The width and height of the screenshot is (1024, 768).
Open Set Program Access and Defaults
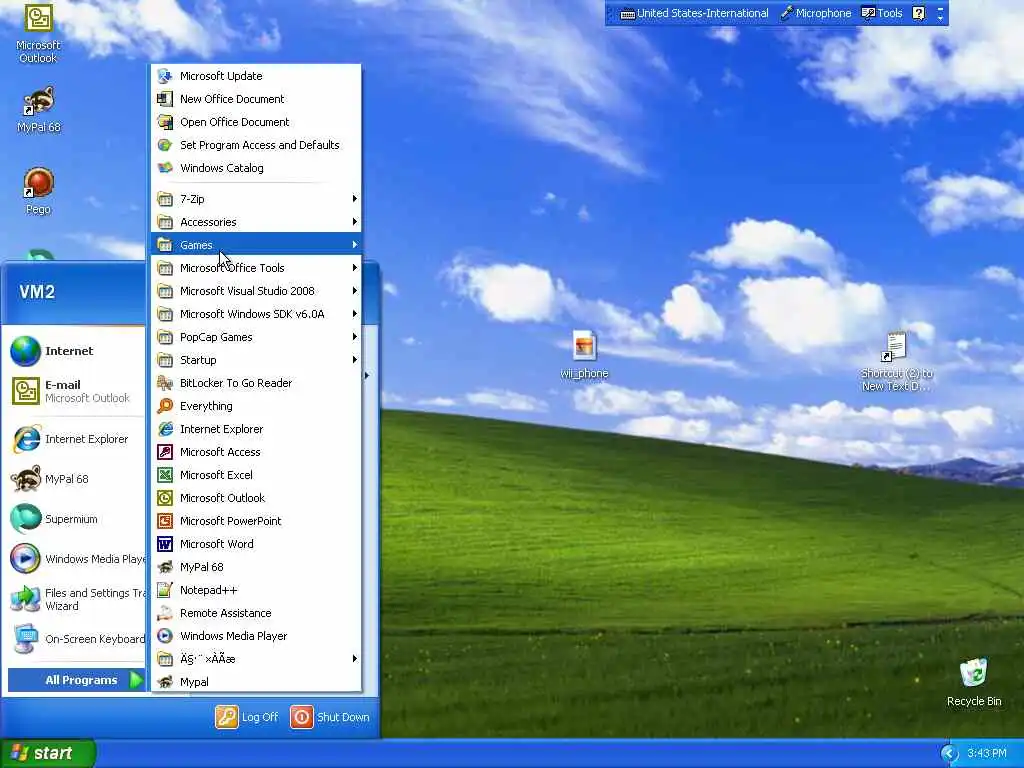(256, 145)
